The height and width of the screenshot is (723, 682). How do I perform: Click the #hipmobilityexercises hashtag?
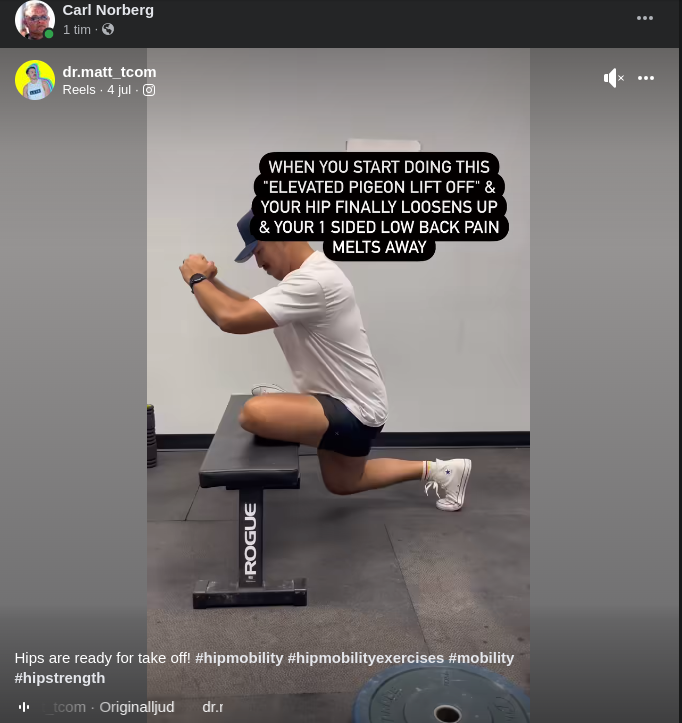click(x=366, y=658)
